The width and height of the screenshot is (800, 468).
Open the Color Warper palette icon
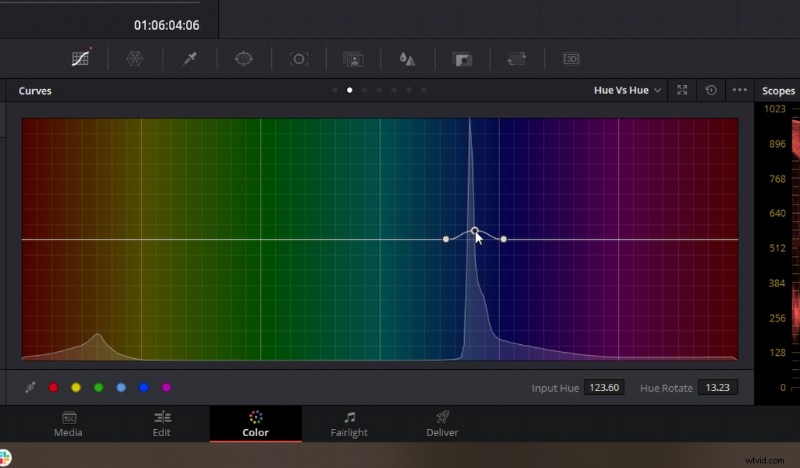[x=135, y=59]
